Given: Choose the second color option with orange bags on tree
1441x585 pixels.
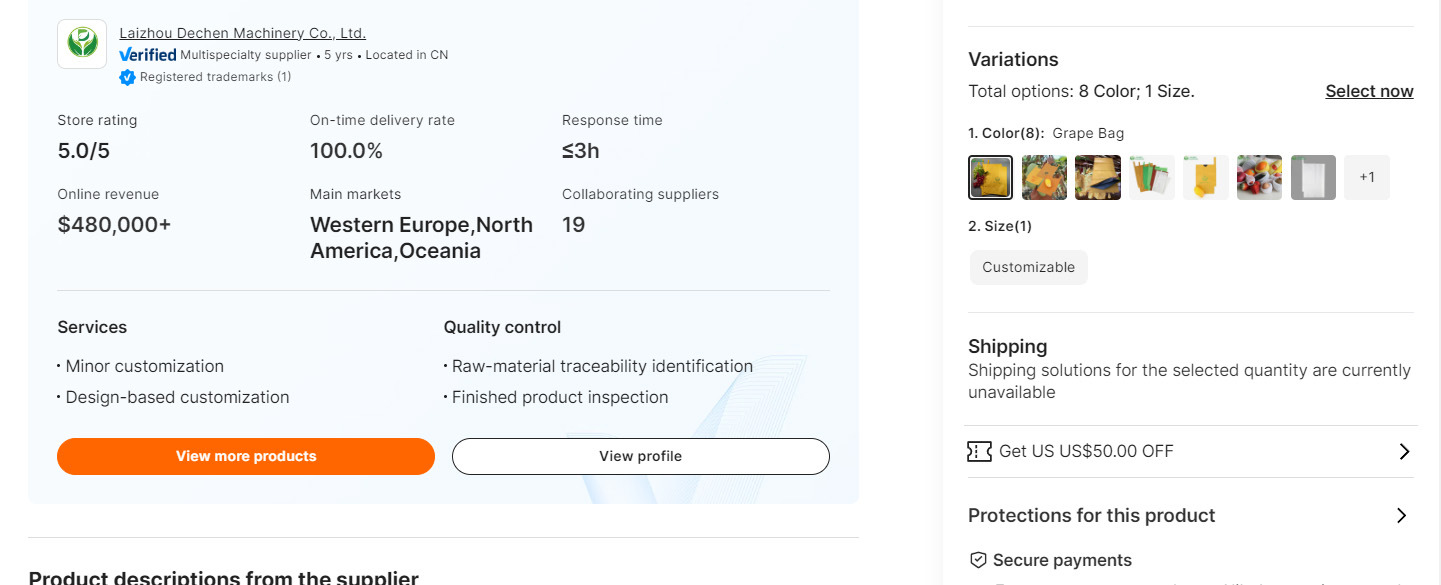Looking at the screenshot, I should pyautogui.click(x=1044, y=178).
